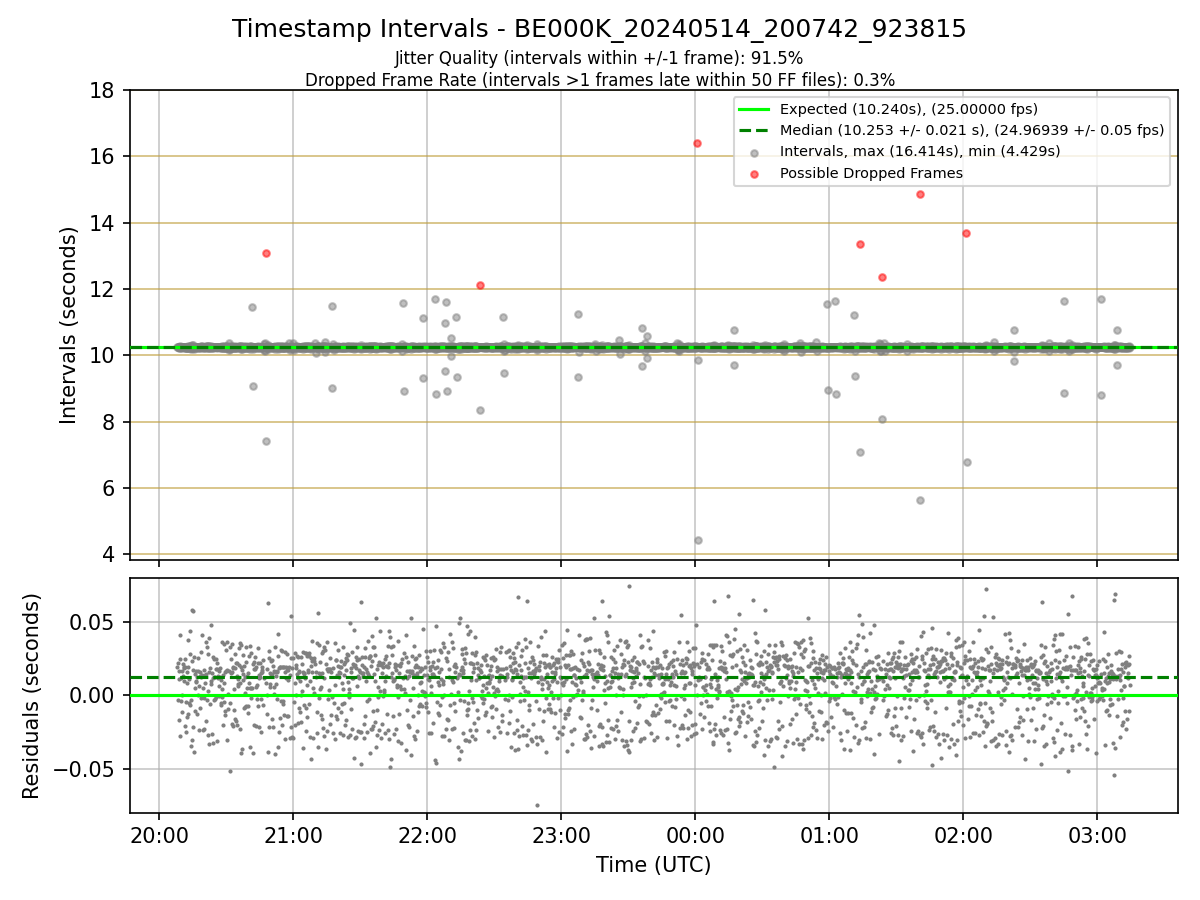Select legend entry 'Expected (10.240s), (25.00000 fps)'

point(909,109)
